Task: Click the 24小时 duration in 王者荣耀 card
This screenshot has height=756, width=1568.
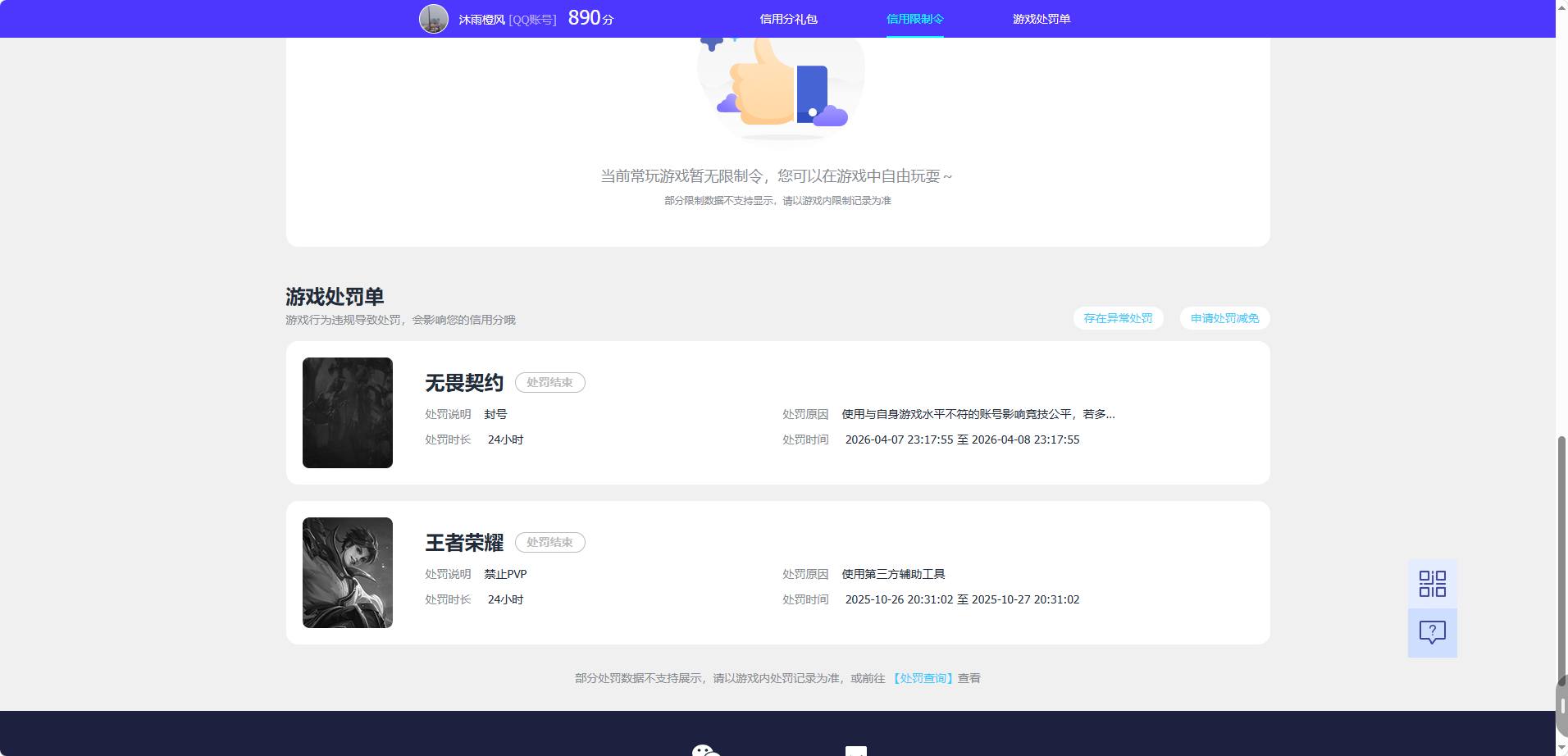Action: coord(505,599)
